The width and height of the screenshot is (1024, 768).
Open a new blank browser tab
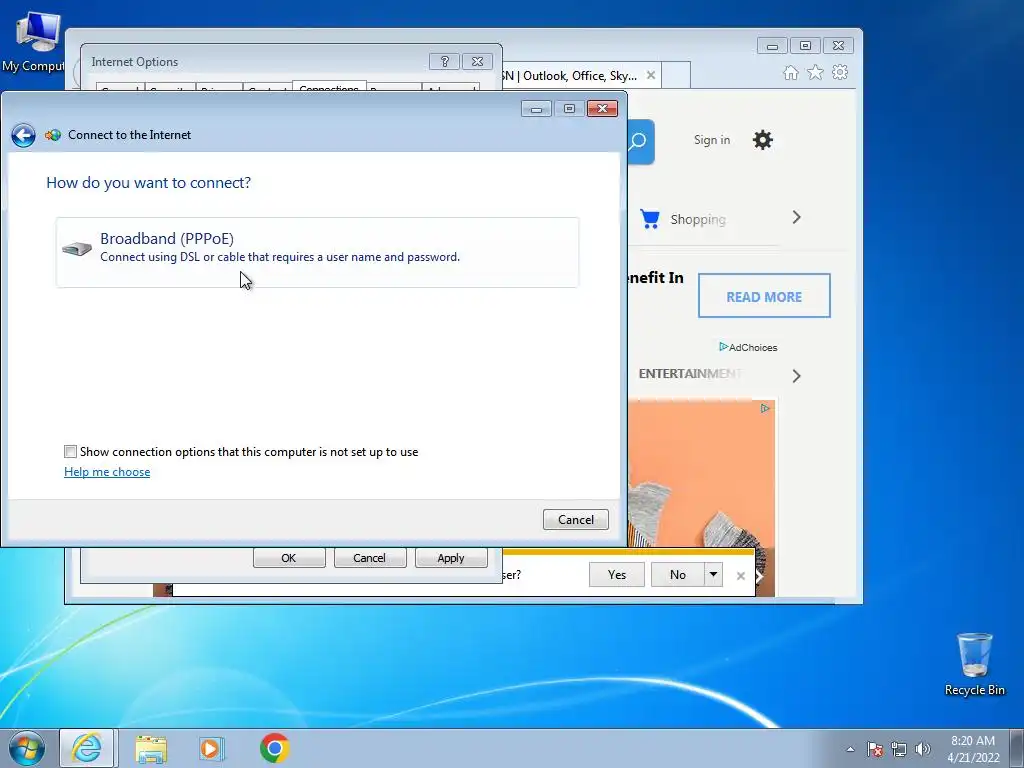coord(676,76)
